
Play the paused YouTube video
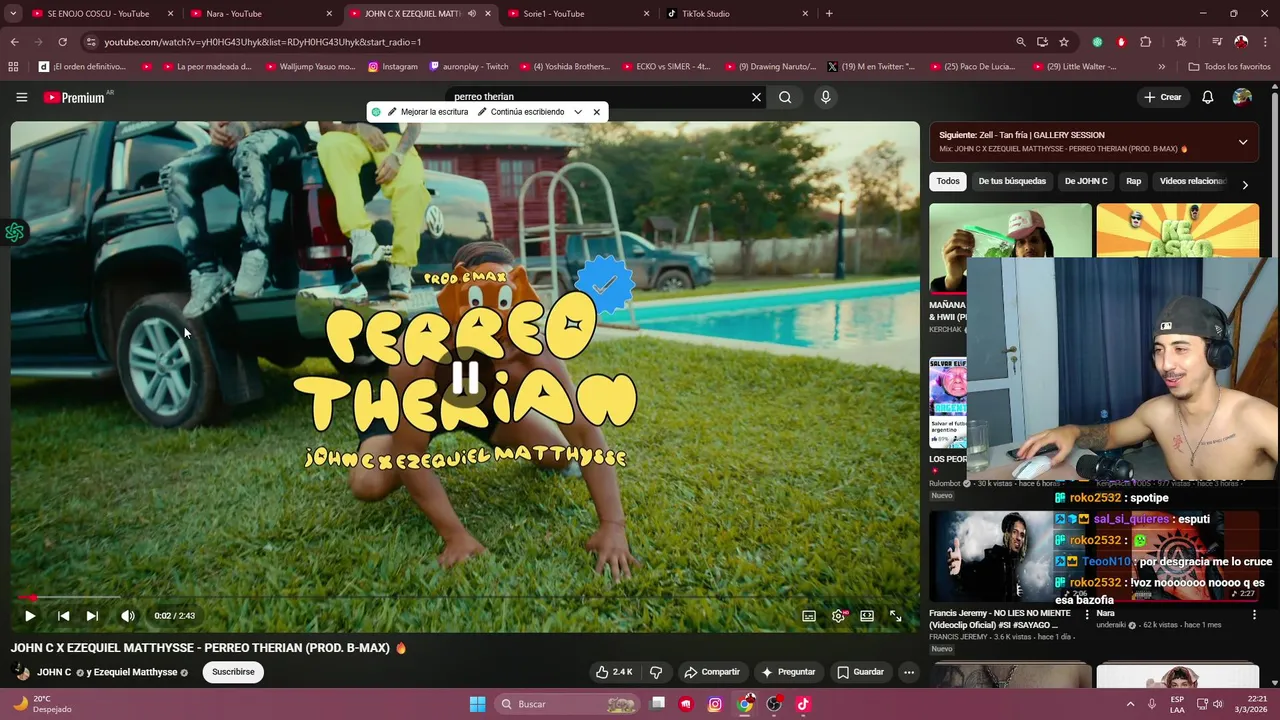pos(30,616)
